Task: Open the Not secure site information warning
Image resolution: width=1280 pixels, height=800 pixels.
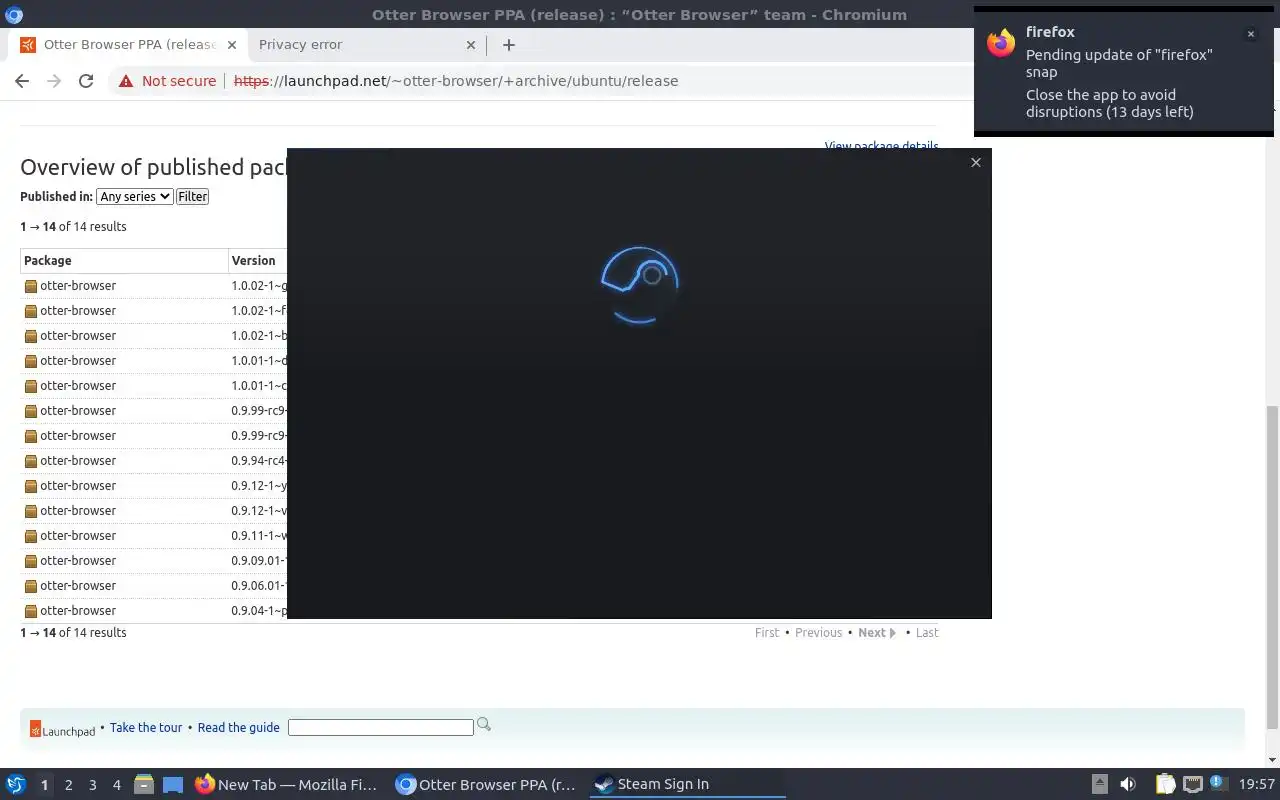Action: (x=167, y=81)
